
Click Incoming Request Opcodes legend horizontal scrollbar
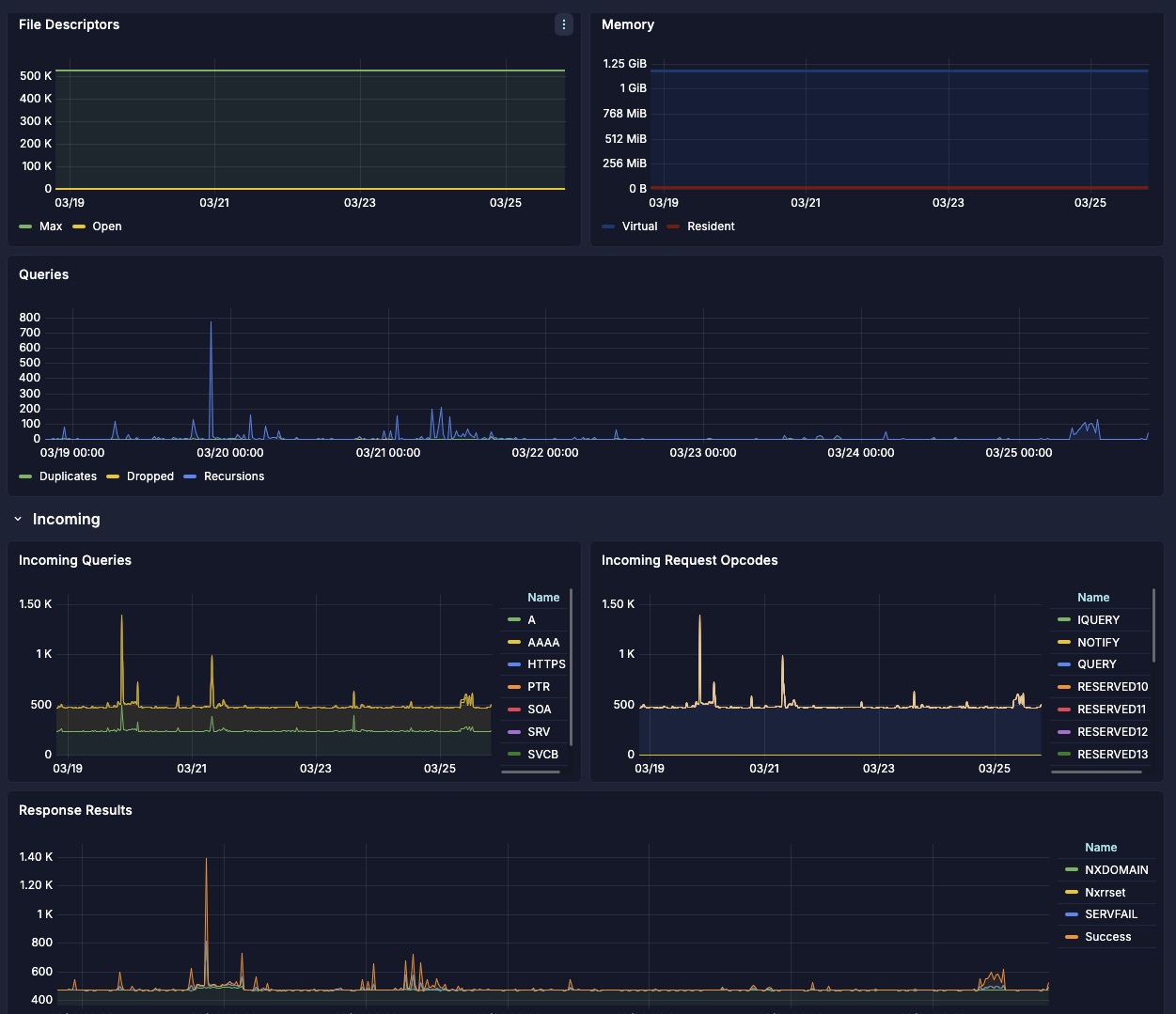[x=1096, y=772]
